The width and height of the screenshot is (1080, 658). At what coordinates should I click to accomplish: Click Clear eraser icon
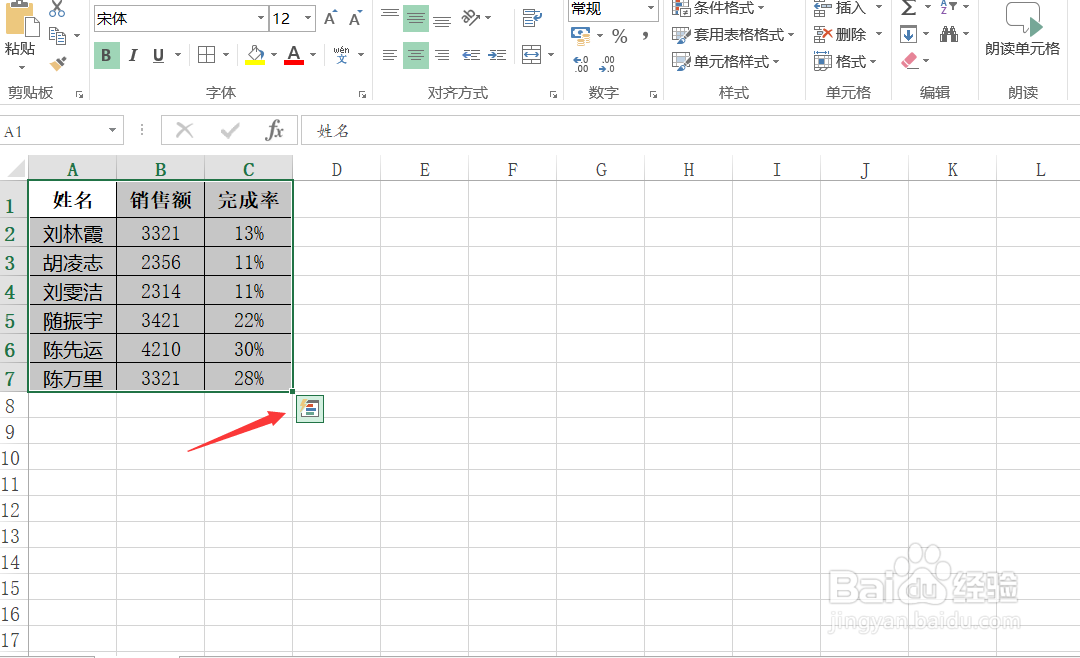pos(910,61)
